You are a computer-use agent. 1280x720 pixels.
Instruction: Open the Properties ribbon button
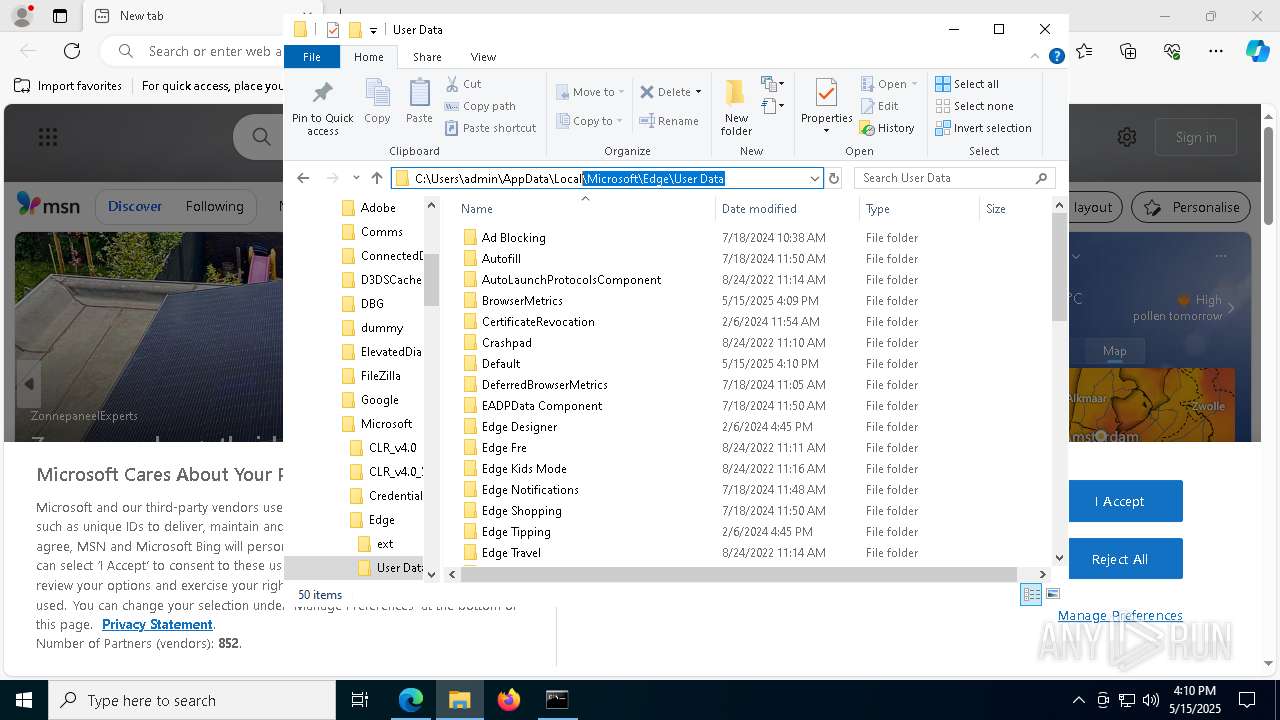click(x=826, y=108)
